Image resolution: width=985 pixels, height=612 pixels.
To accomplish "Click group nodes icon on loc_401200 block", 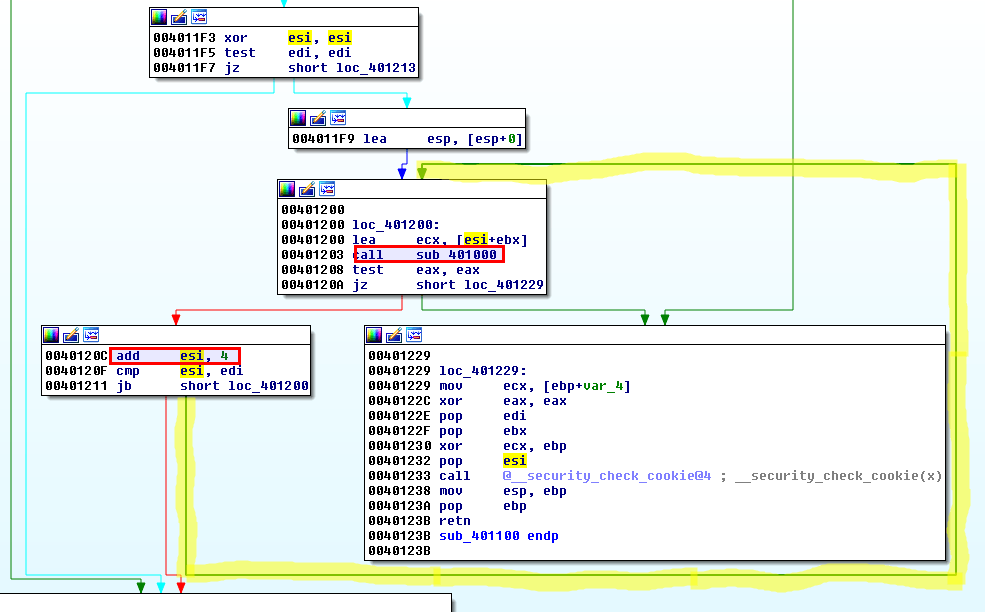I will [x=327, y=189].
